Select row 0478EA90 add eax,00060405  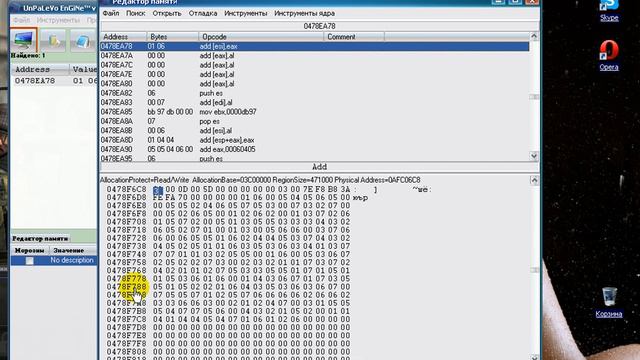(315, 150)
